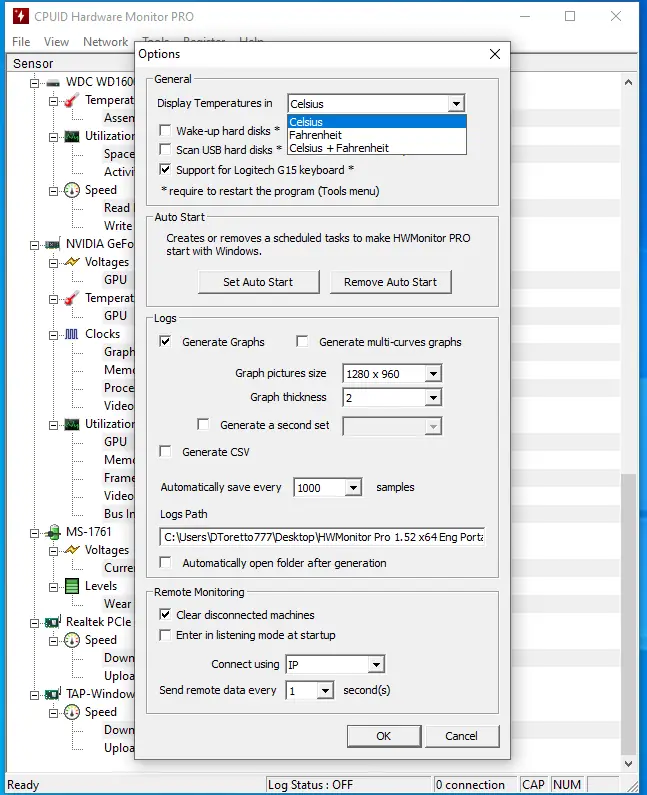The height and width of the screenshot is (795, 647).
Task: Open the File menu
Action: tap(21, 42)
